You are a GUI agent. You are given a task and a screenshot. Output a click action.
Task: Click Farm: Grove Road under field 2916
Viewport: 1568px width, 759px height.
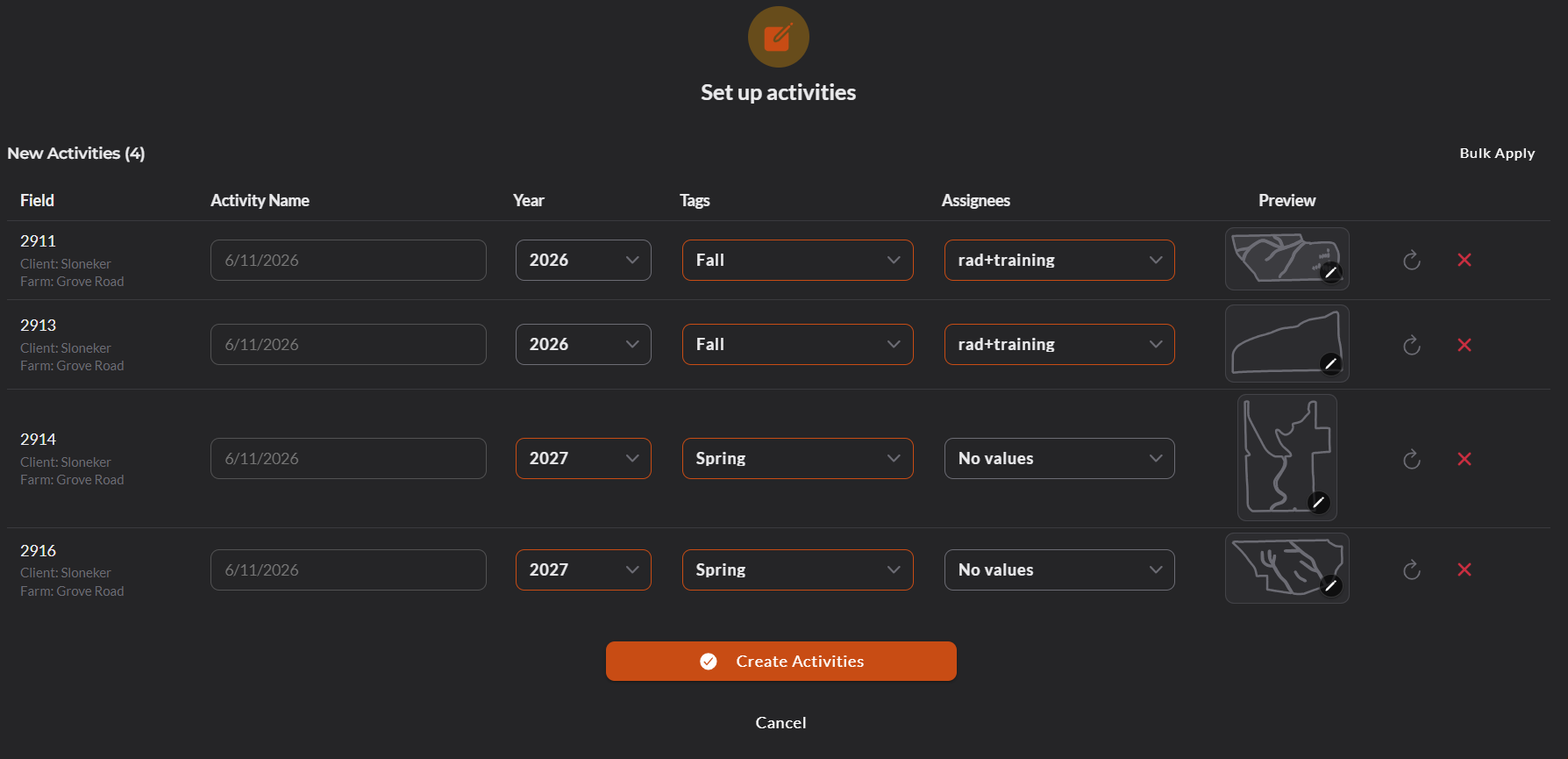72,591
